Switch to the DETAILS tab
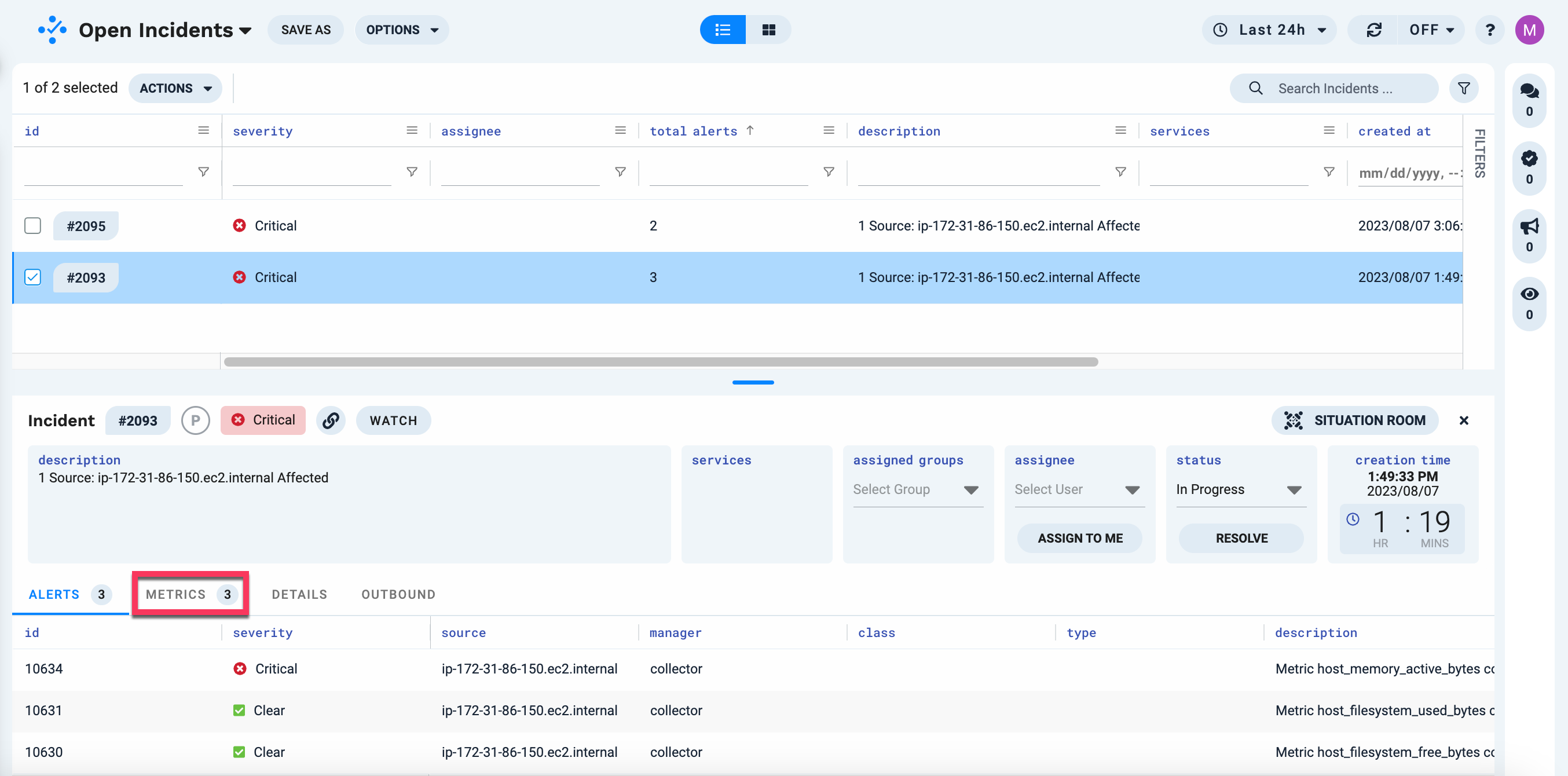The width and height of the screenshot is (1568, 776). [x=299, y=594]
